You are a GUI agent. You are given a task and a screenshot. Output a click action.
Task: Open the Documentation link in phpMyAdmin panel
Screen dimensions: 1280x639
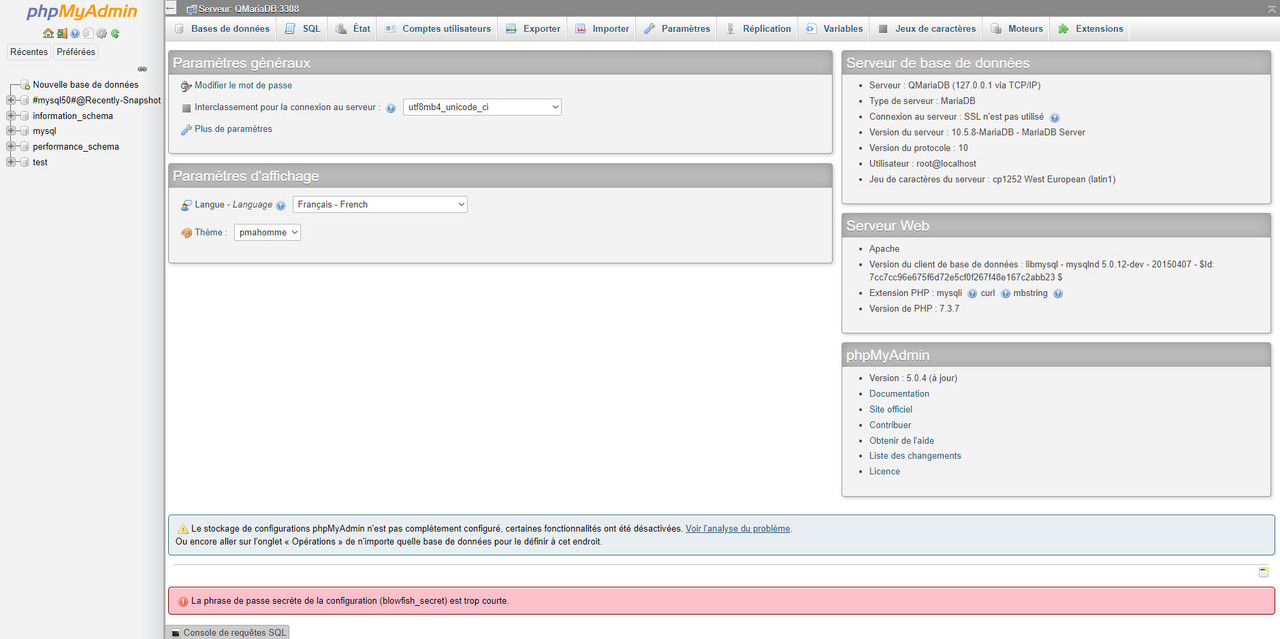(899, 394)
